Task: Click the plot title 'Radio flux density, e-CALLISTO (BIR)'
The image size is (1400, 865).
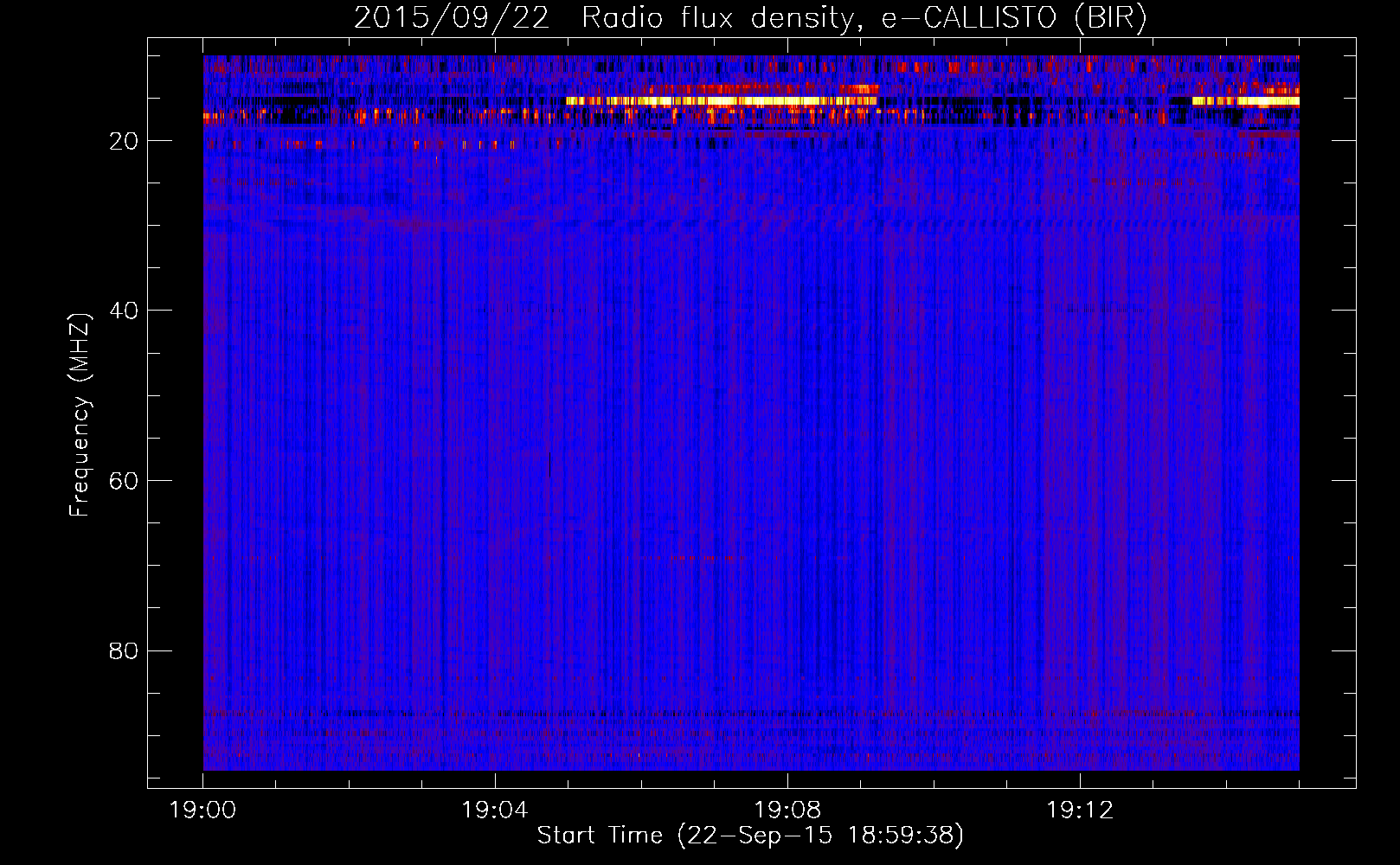Action: [864, 18]
